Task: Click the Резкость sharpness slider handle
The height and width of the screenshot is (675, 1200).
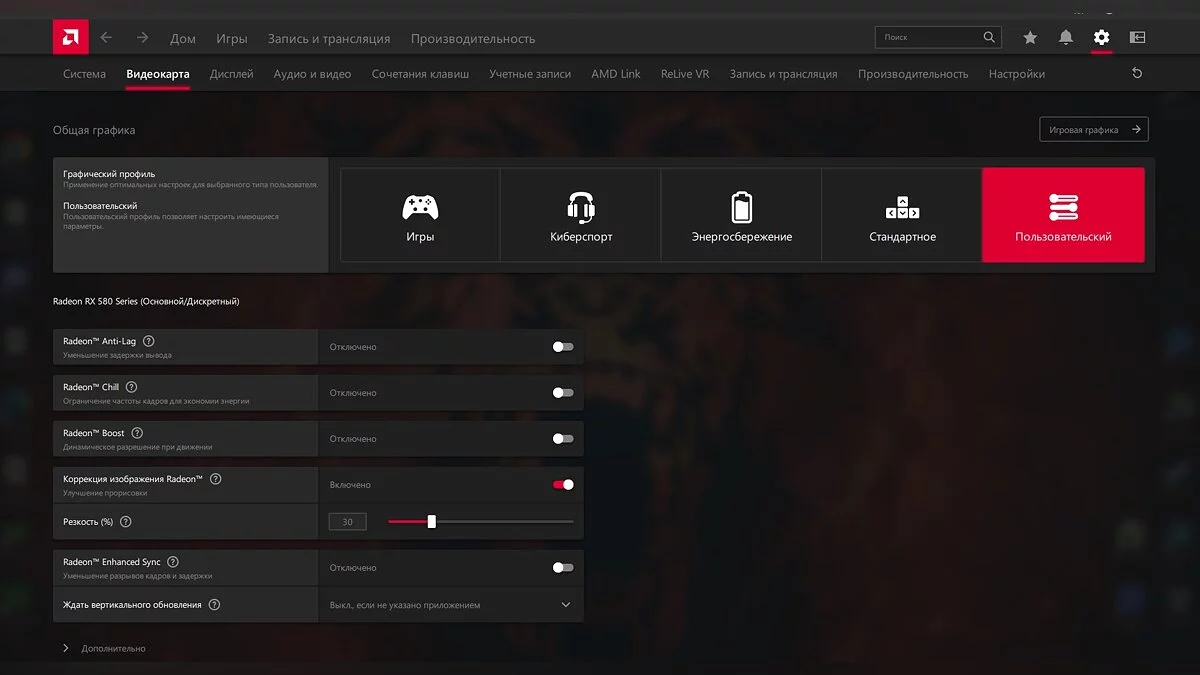Action: [431, 522]
